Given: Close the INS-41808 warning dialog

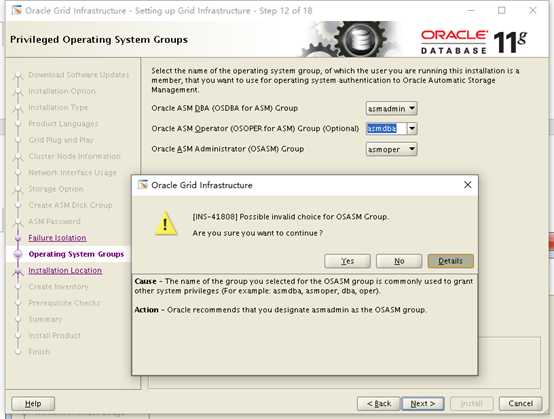Looking at the screenshot, I should [x=467, y=185].
